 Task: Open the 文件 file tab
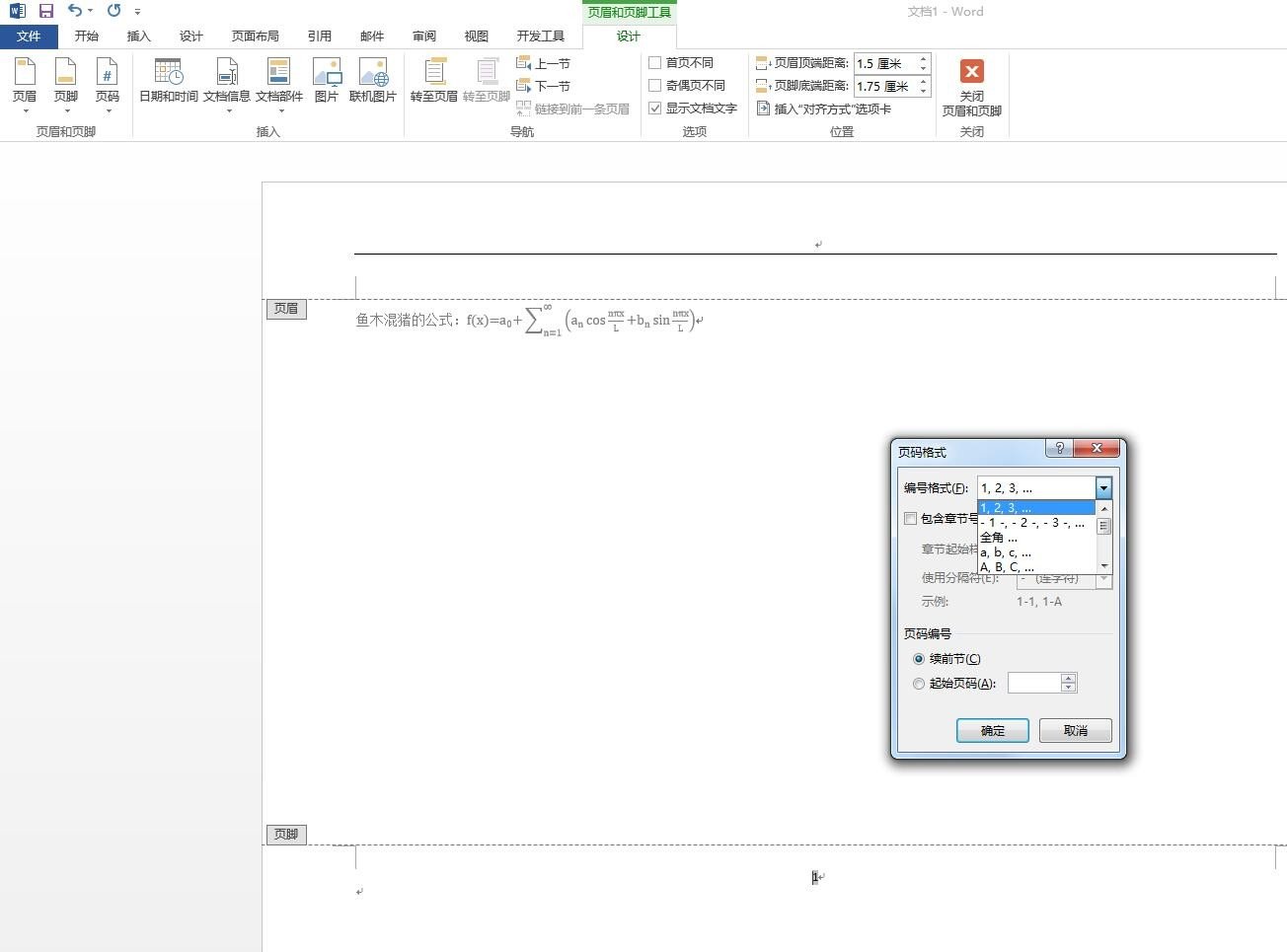point(29,36)
